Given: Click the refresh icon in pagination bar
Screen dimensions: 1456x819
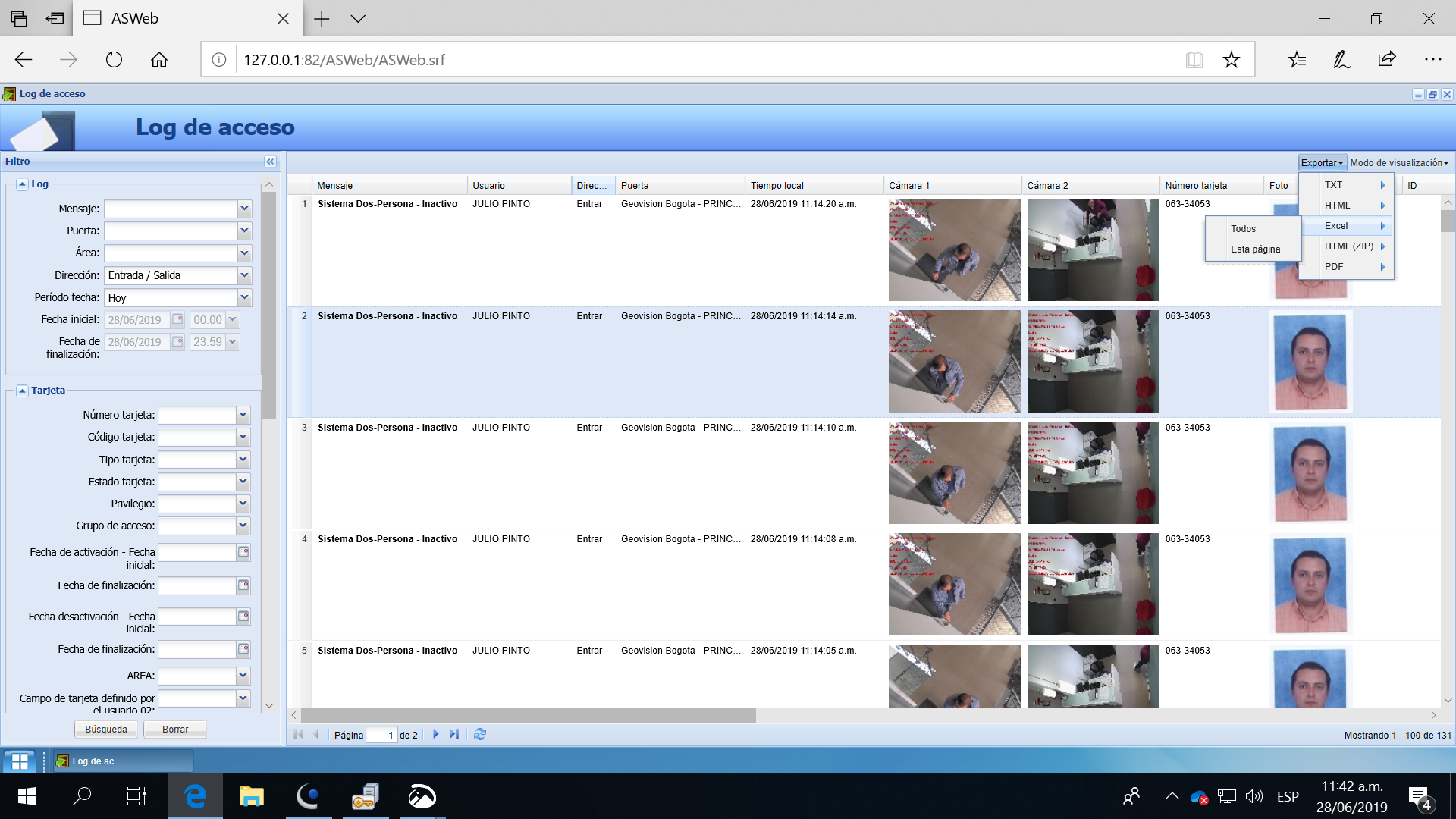Looking at the screenshot, I should (480, 734).
